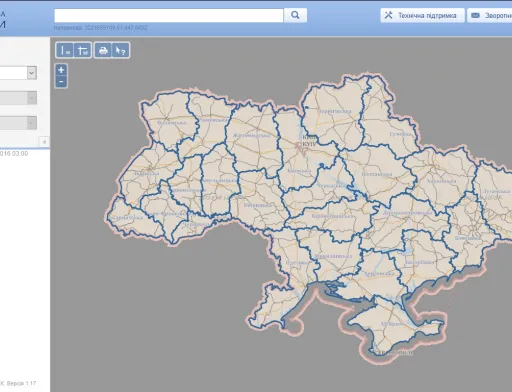This screenshot has width=512, height=392.
Task: Activate the identify info cursor tool
Action: [120, 51]
